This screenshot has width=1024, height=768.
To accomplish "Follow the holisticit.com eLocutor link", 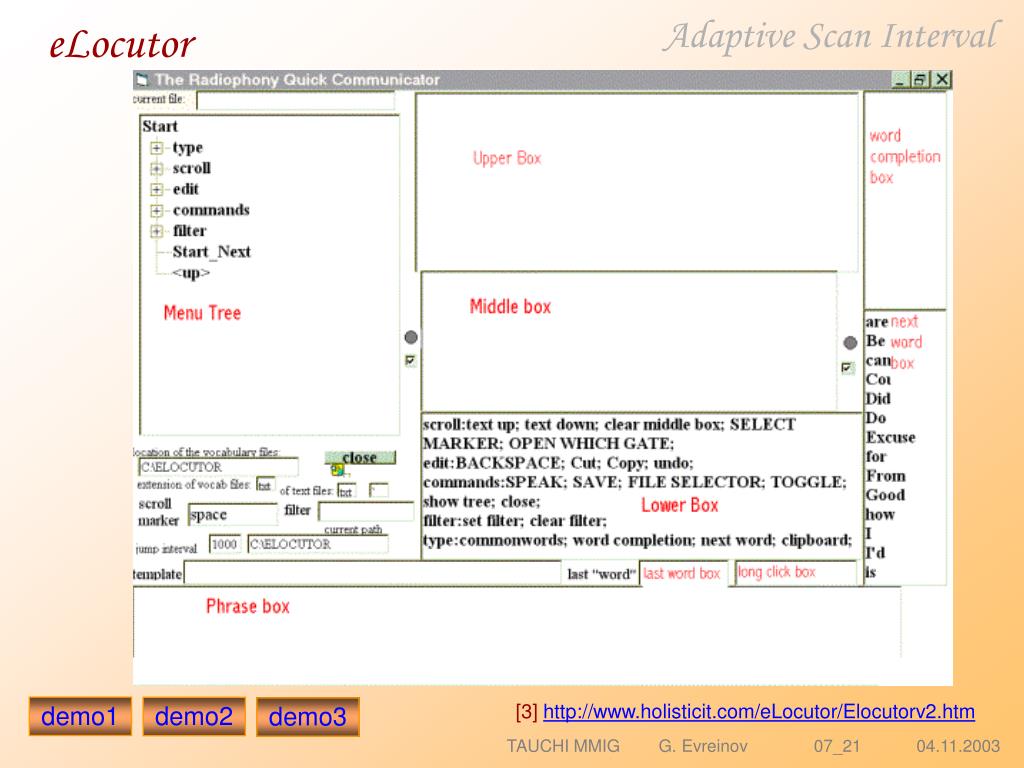I will [x=759, y=711].
